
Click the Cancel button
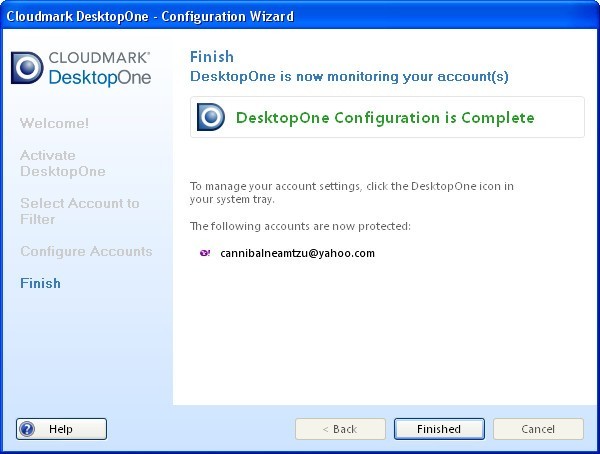point(538,429)
